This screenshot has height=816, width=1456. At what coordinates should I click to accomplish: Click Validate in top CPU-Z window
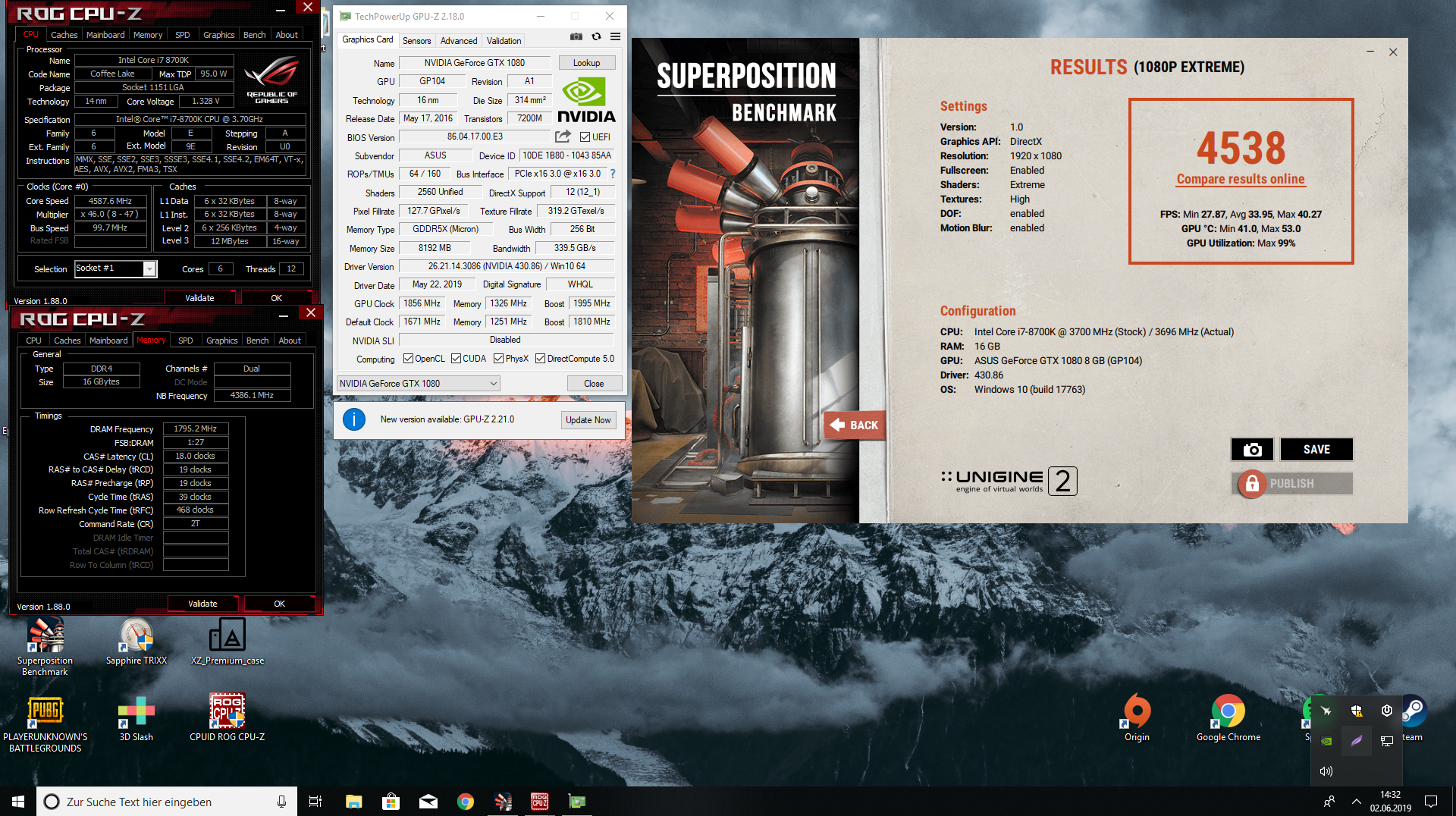(x=200, y=298)
